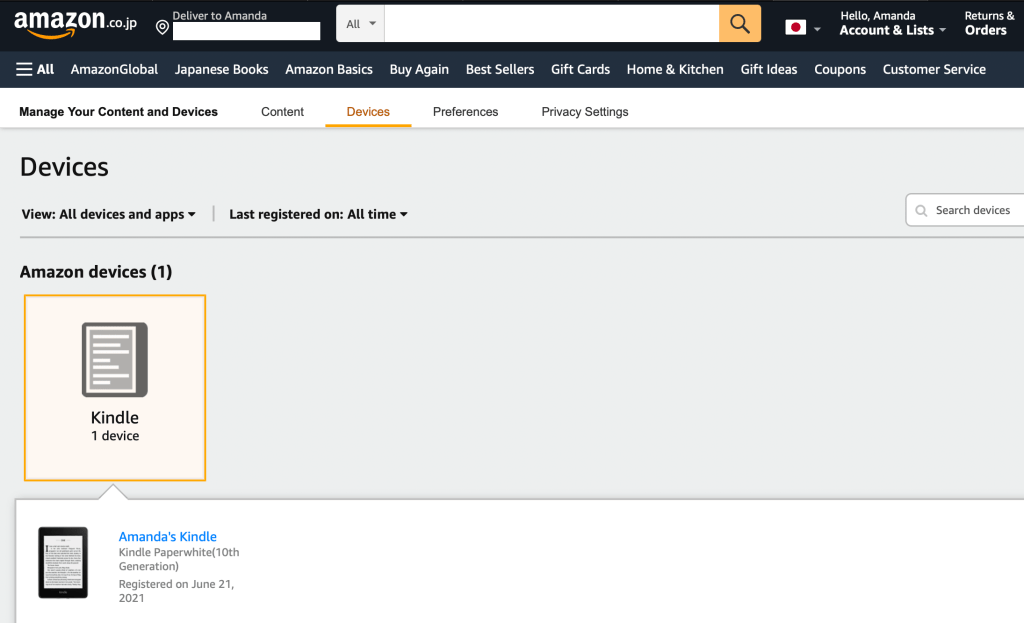The width and height of the screenshot is (1024, 623).
Task: Open the Preferences tab
Action: pos(465,112)
